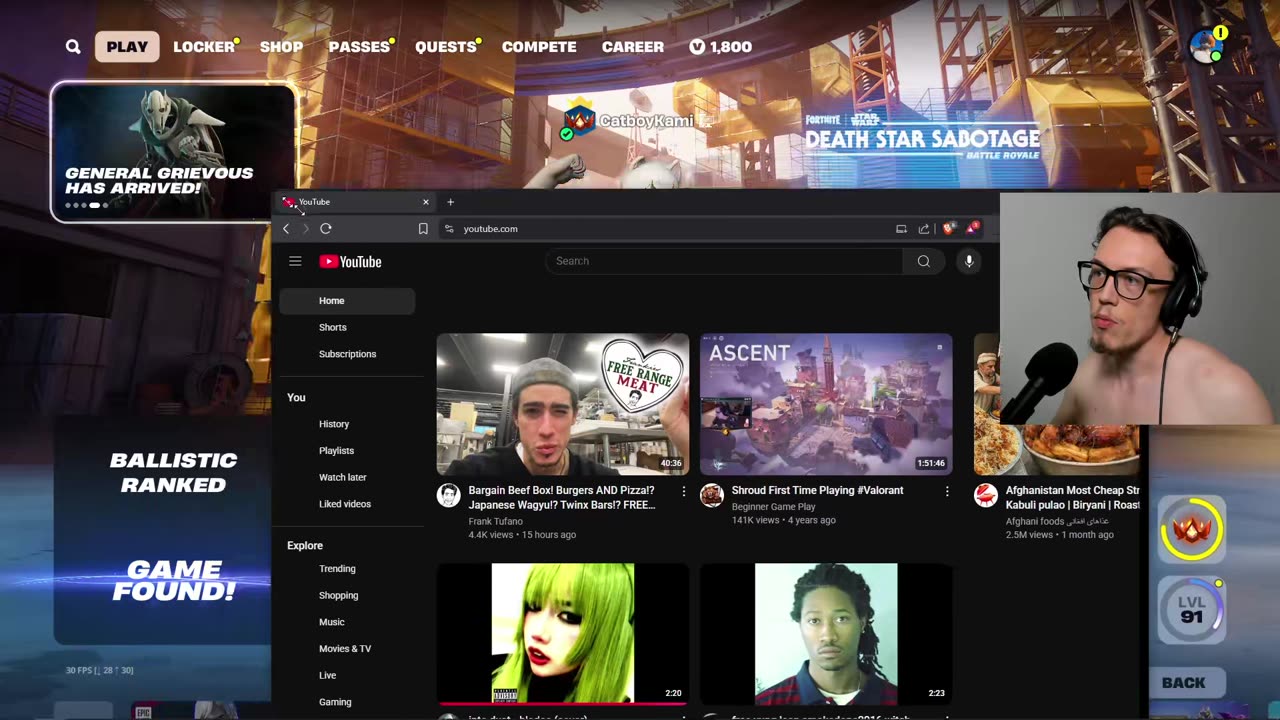This screenshot has height=720, width=1280.
Task: Click the share page icon in the address bar
Action: click(924, 229)
